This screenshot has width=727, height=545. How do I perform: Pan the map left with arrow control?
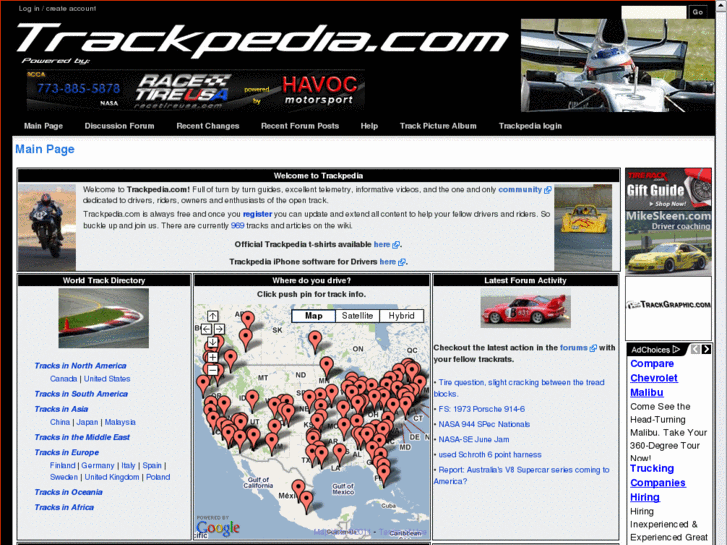[x=206, y=329]
